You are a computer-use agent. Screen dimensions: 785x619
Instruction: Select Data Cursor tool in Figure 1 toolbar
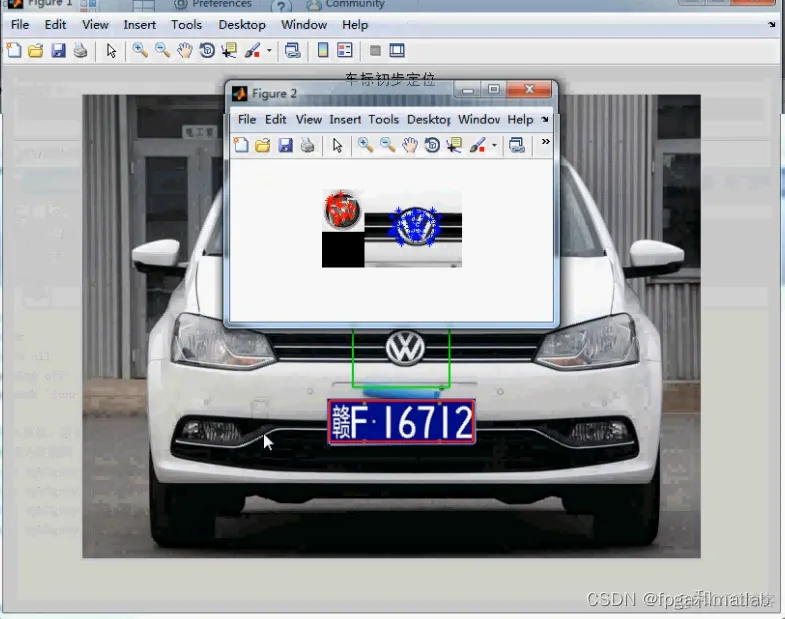(x=229, y=51)
